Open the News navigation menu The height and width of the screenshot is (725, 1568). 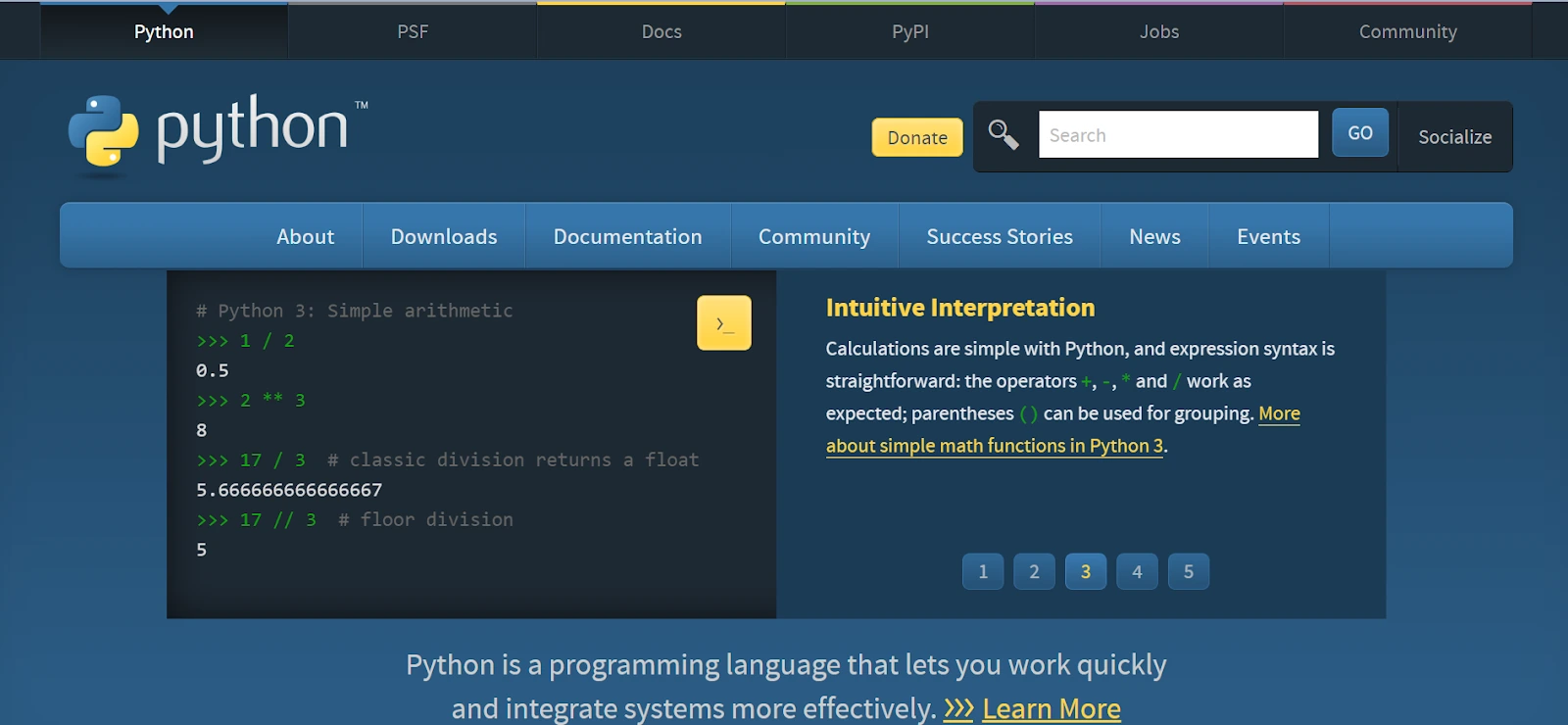[x=1154, y=236]
